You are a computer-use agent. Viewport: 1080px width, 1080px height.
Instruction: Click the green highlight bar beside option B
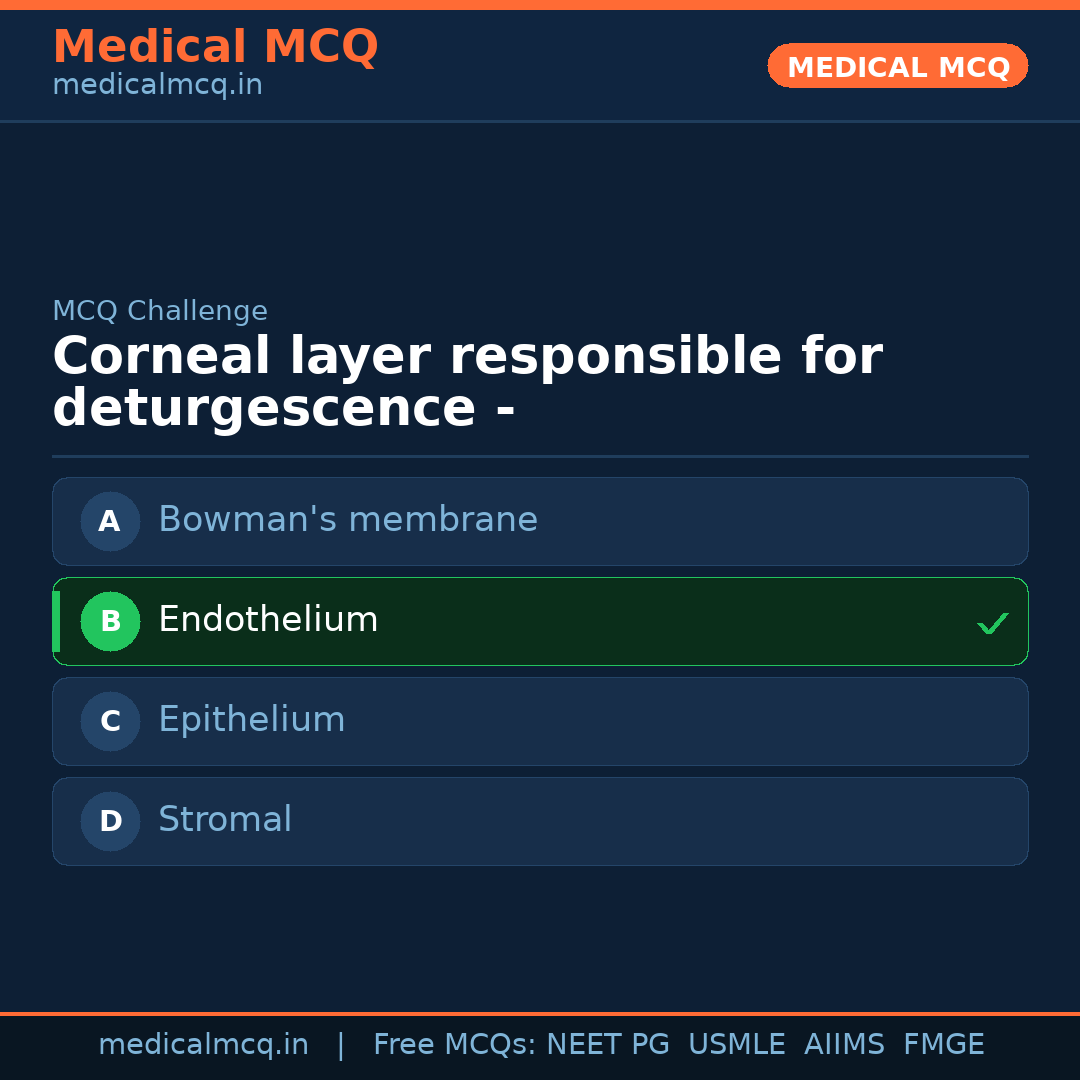click(x=55, y=621)
